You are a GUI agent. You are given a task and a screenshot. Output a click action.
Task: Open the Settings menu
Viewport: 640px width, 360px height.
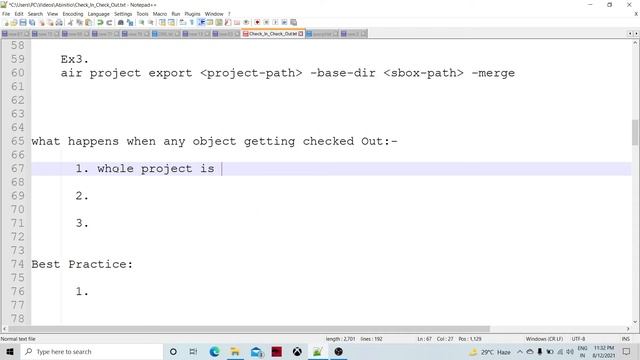(123, 14)
